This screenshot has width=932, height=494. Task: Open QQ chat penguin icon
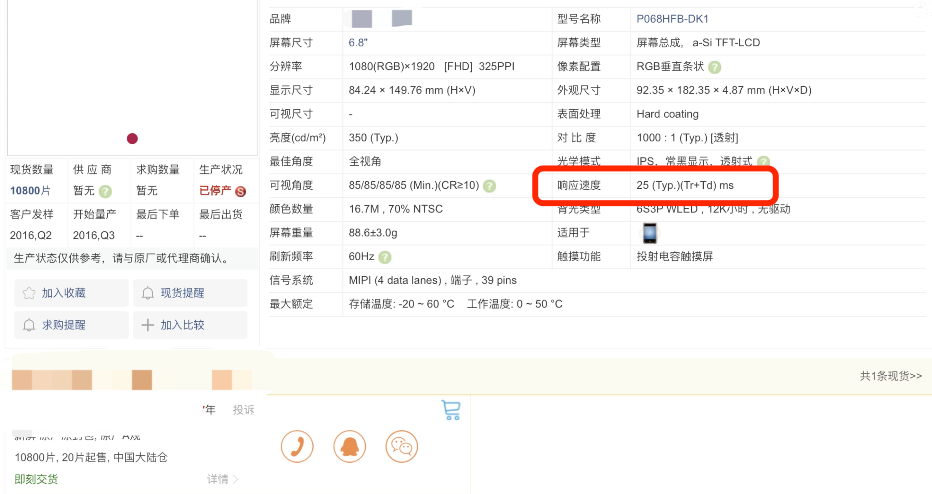point(350,446)
